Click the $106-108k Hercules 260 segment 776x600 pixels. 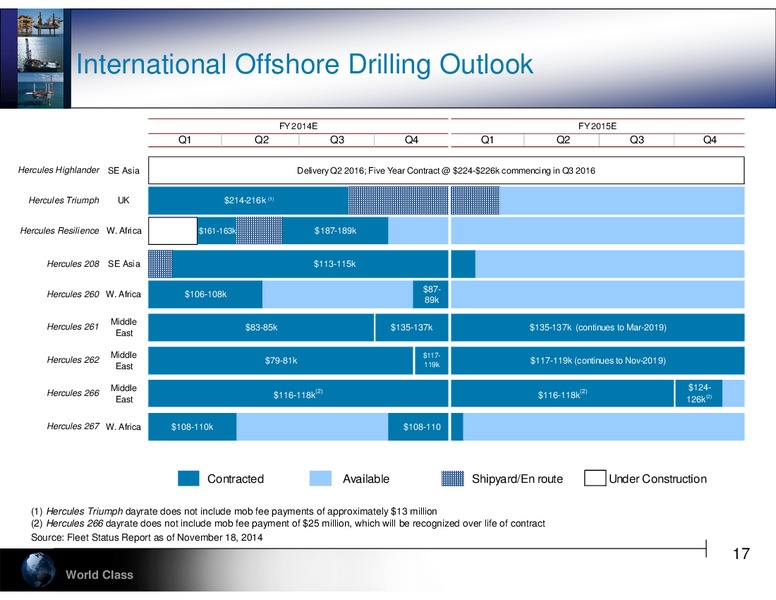(x=205, y=294)
